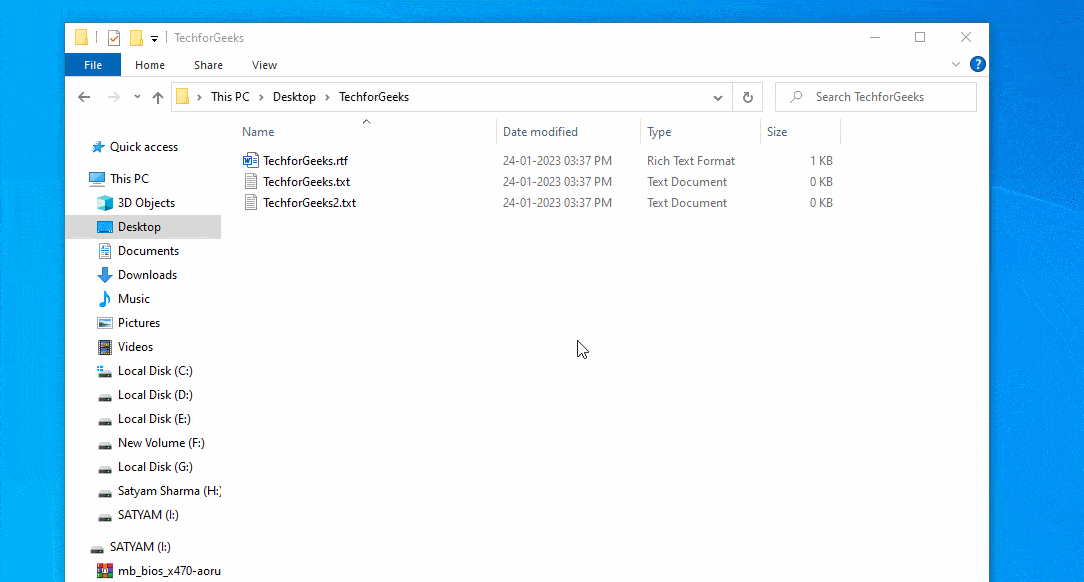Click the Search TechforGeeks input field

(x=876, y=97)
